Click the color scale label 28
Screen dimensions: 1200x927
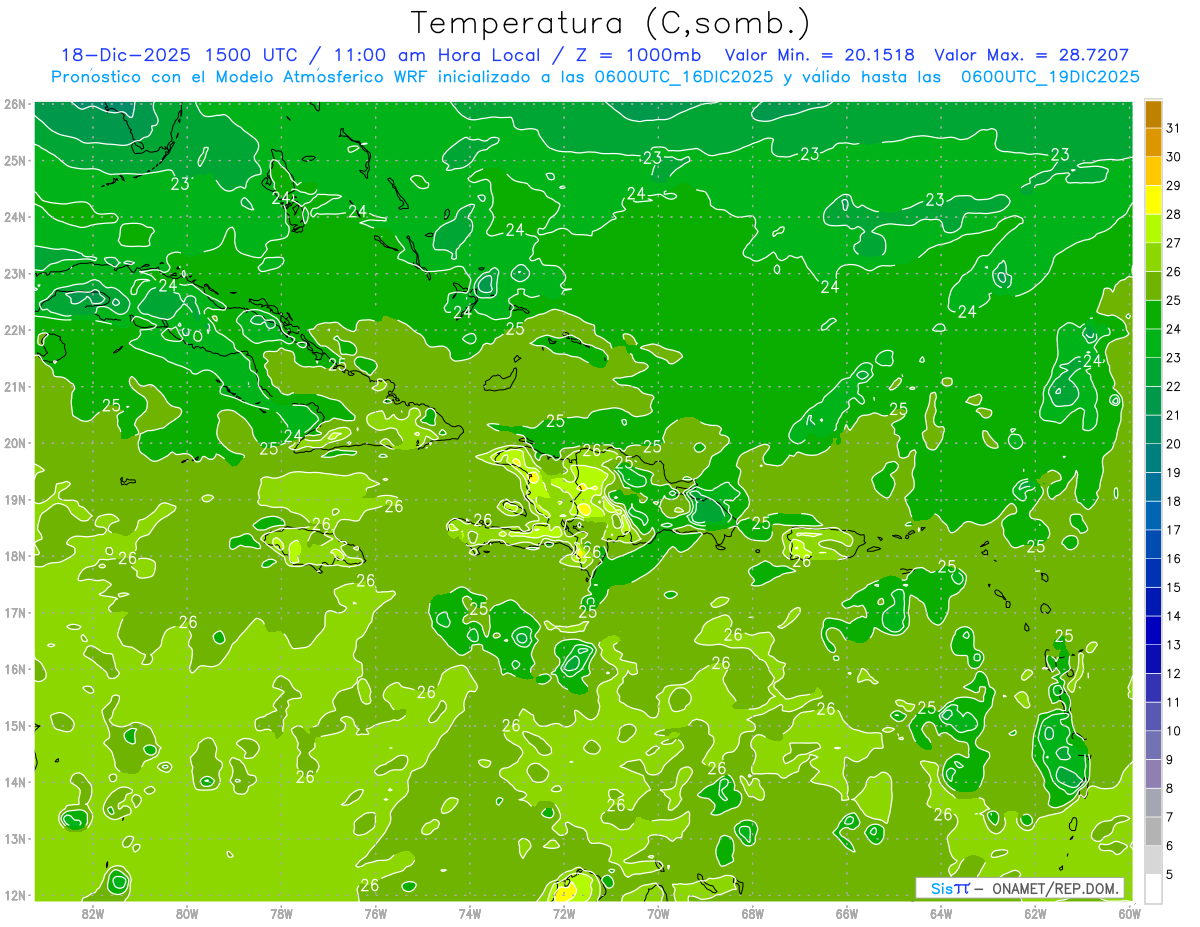pyautogui.click(x=1173, y=214)
